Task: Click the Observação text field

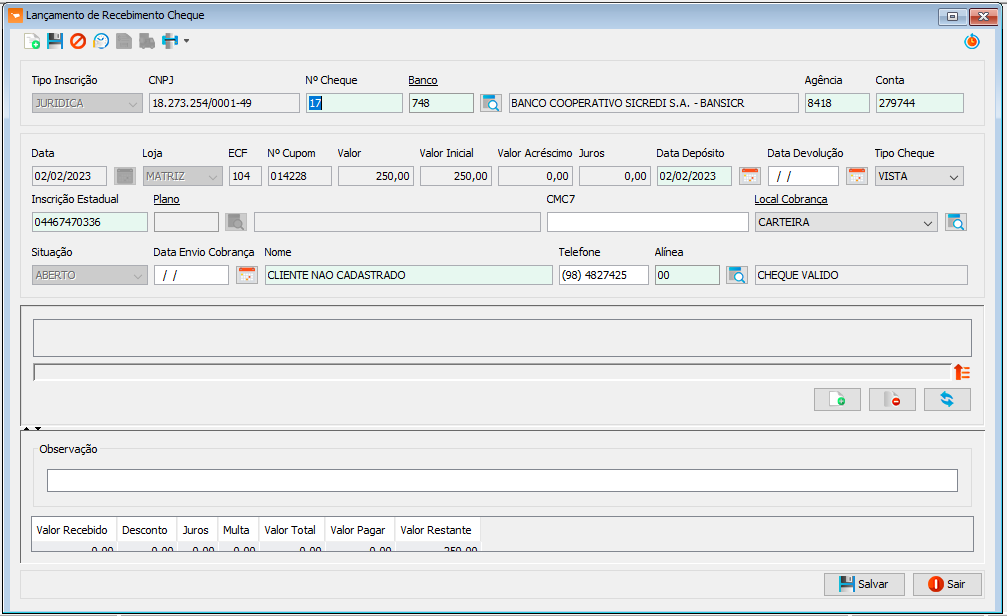Action: pyautogui.click(x=502, y=480)
